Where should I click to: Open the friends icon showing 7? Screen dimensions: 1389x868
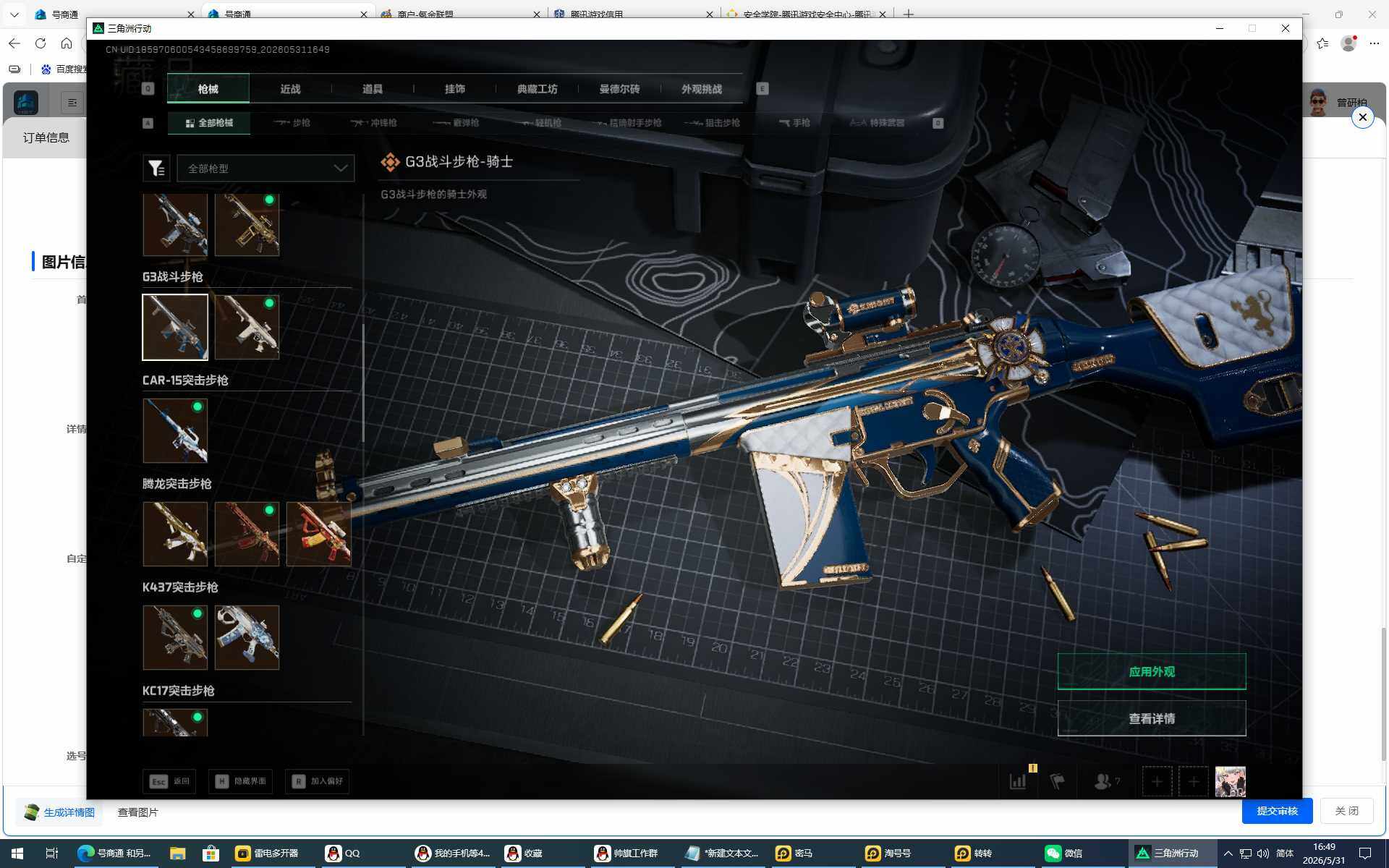(1107, 781)
